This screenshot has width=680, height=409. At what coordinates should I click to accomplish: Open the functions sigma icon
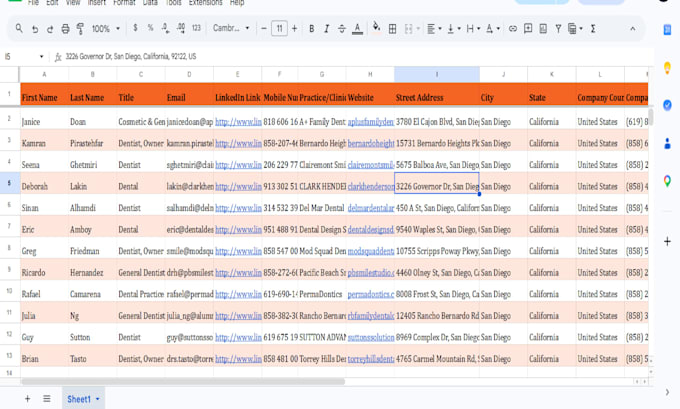tap(593, 29)
